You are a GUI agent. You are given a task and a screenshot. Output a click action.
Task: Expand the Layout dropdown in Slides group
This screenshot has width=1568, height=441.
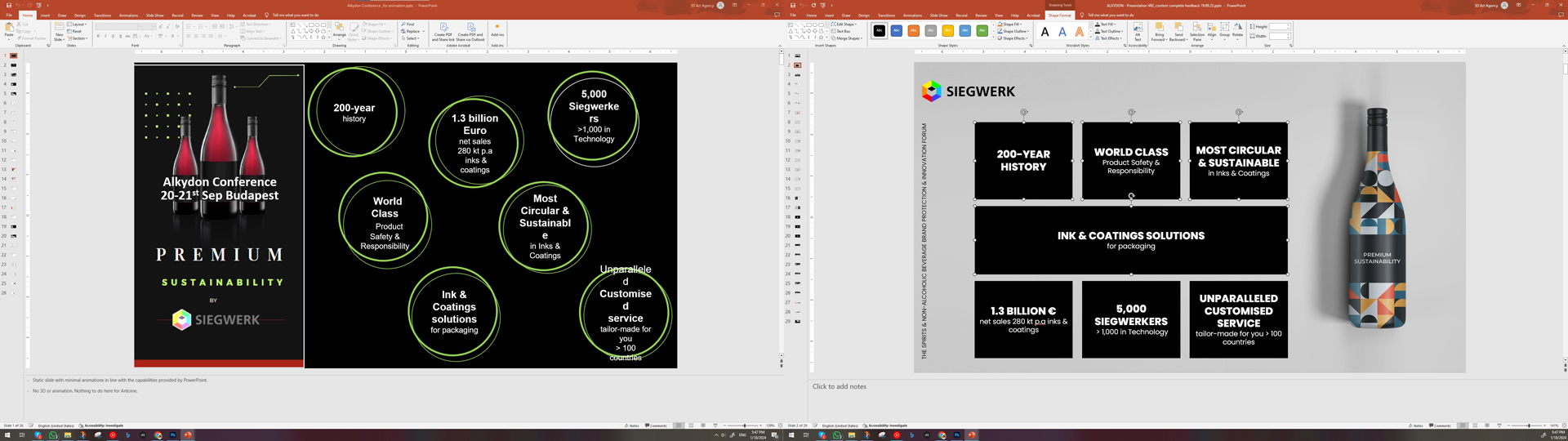click(78, 24)
